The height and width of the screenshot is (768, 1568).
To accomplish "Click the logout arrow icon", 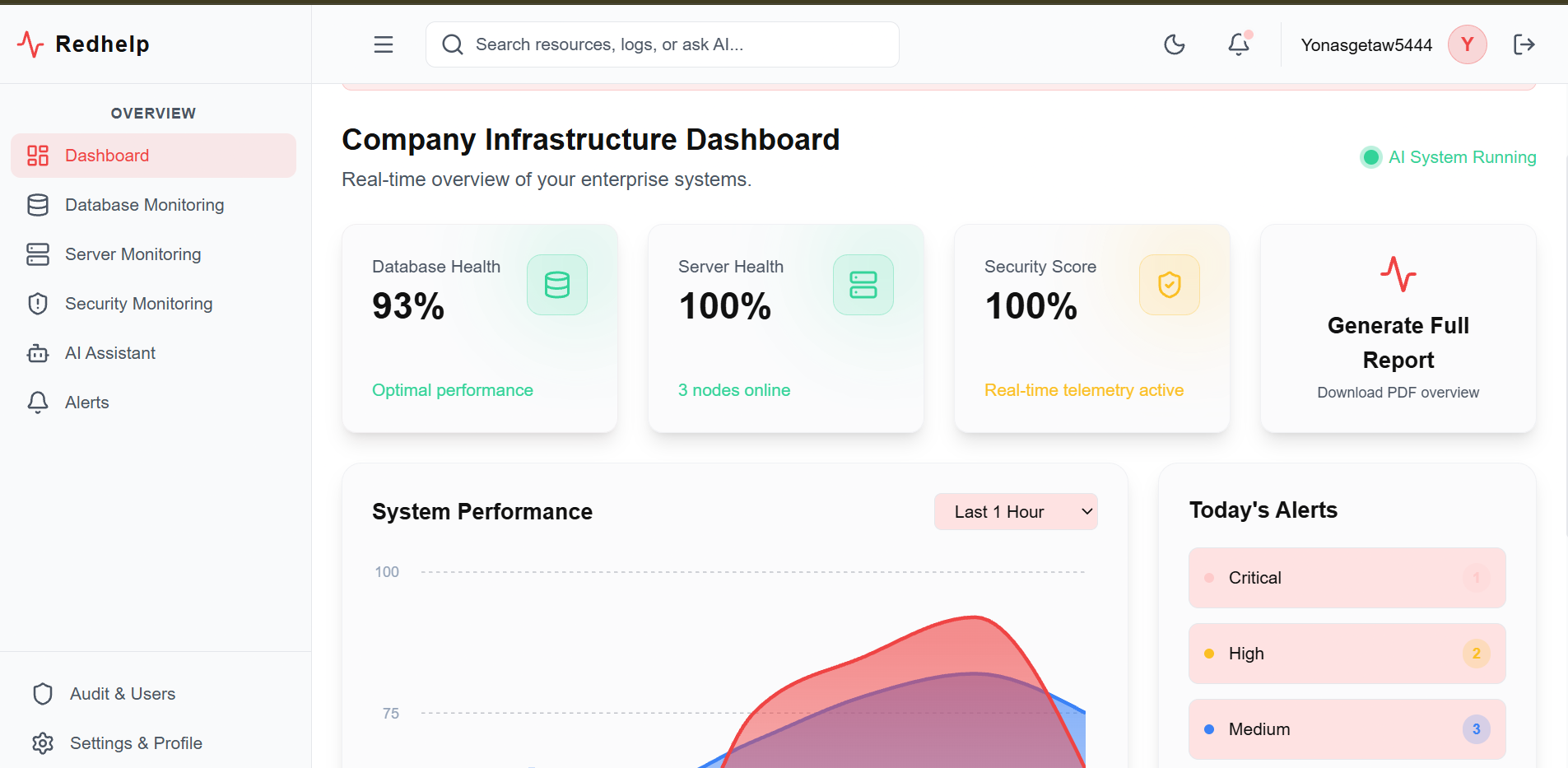I will click(x=1524, y=44).
